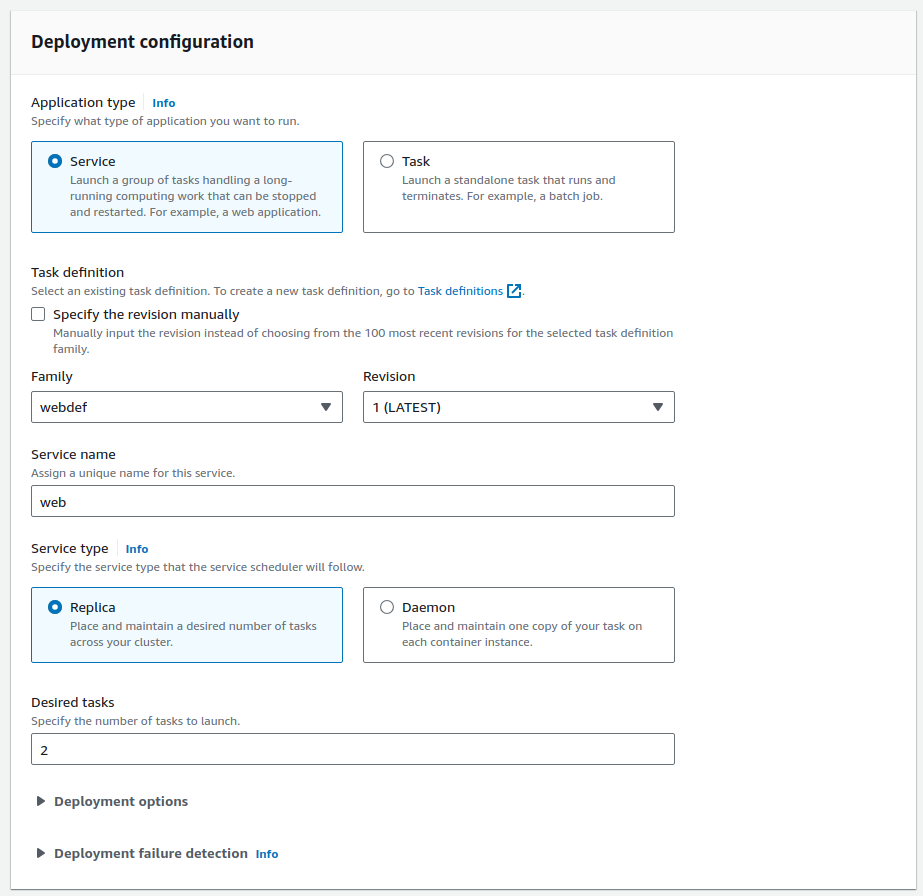Open the Revision combo box showing 1 (LATEST)
The image size is (923, 896).
(x=518, y=407)
